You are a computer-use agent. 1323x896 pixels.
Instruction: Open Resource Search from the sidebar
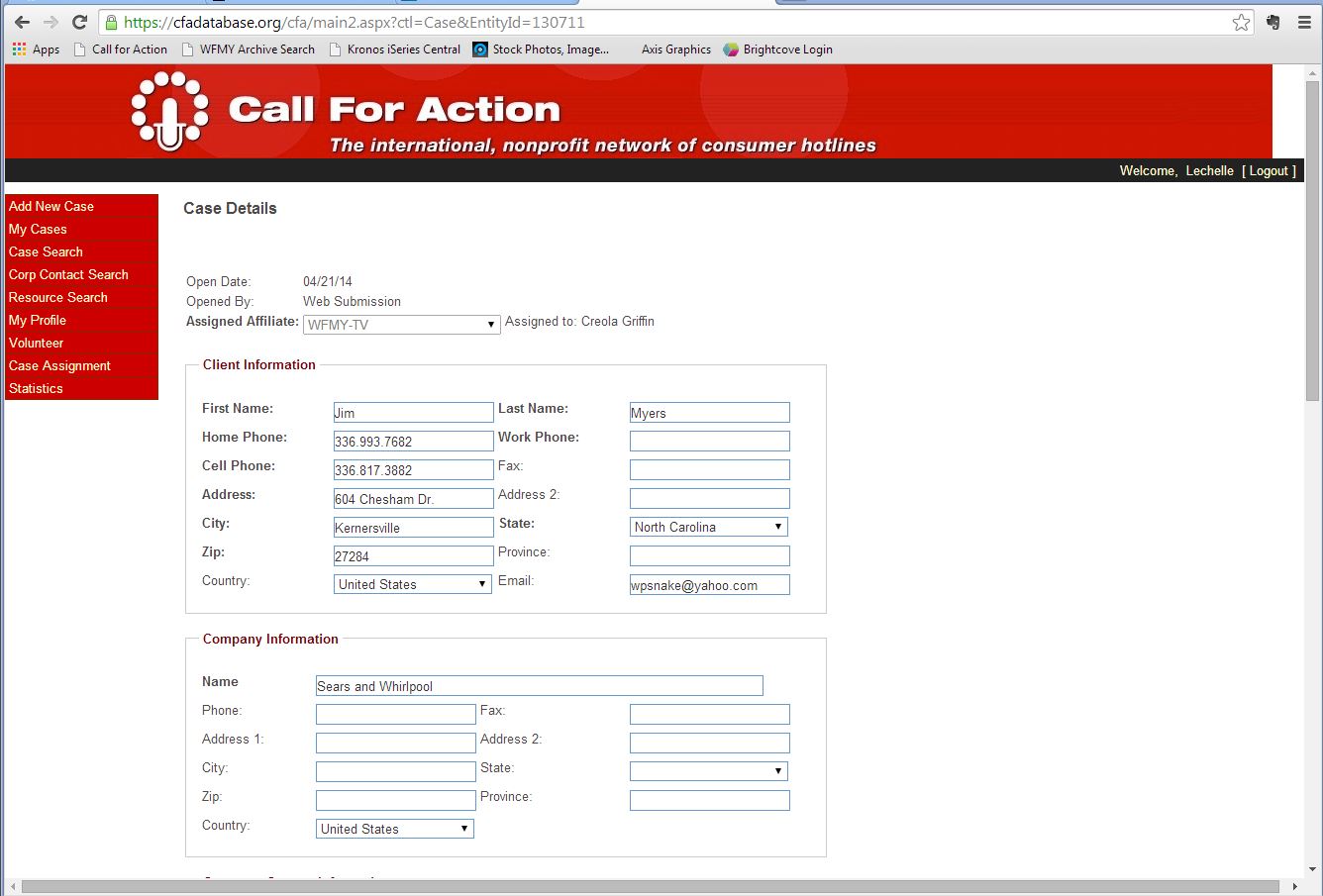pos(81,297)
